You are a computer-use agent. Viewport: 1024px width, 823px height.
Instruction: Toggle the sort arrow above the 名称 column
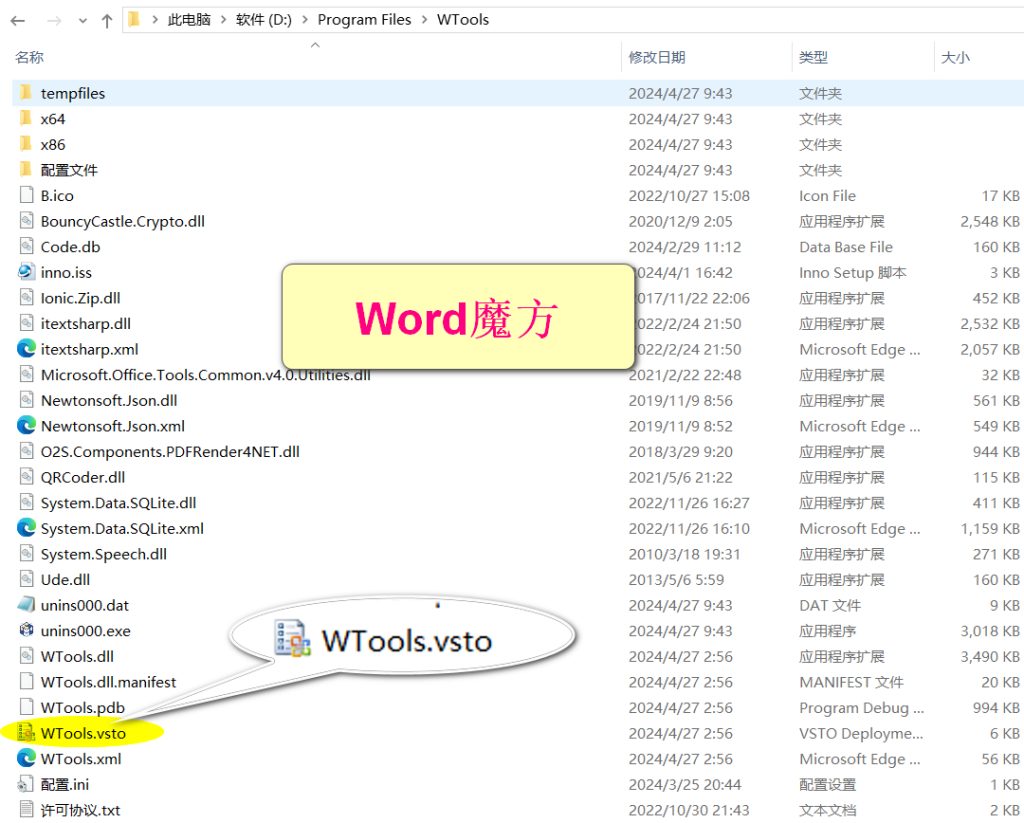pos(315,45)
